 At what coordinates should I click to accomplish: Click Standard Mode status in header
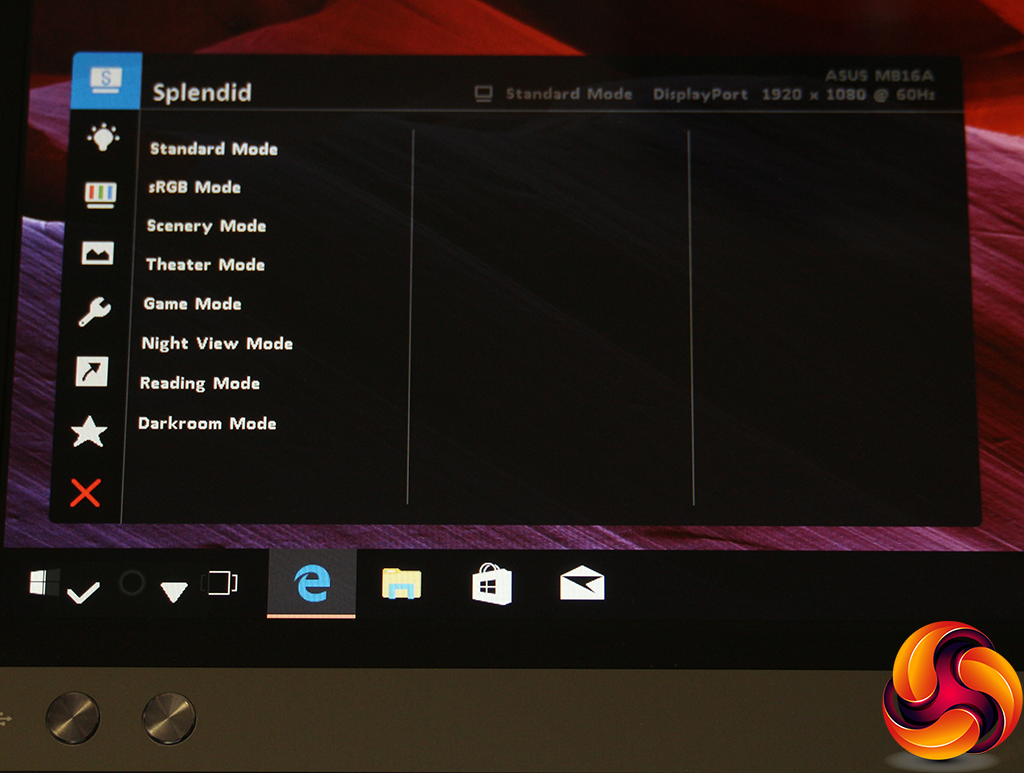click(569, 94)
